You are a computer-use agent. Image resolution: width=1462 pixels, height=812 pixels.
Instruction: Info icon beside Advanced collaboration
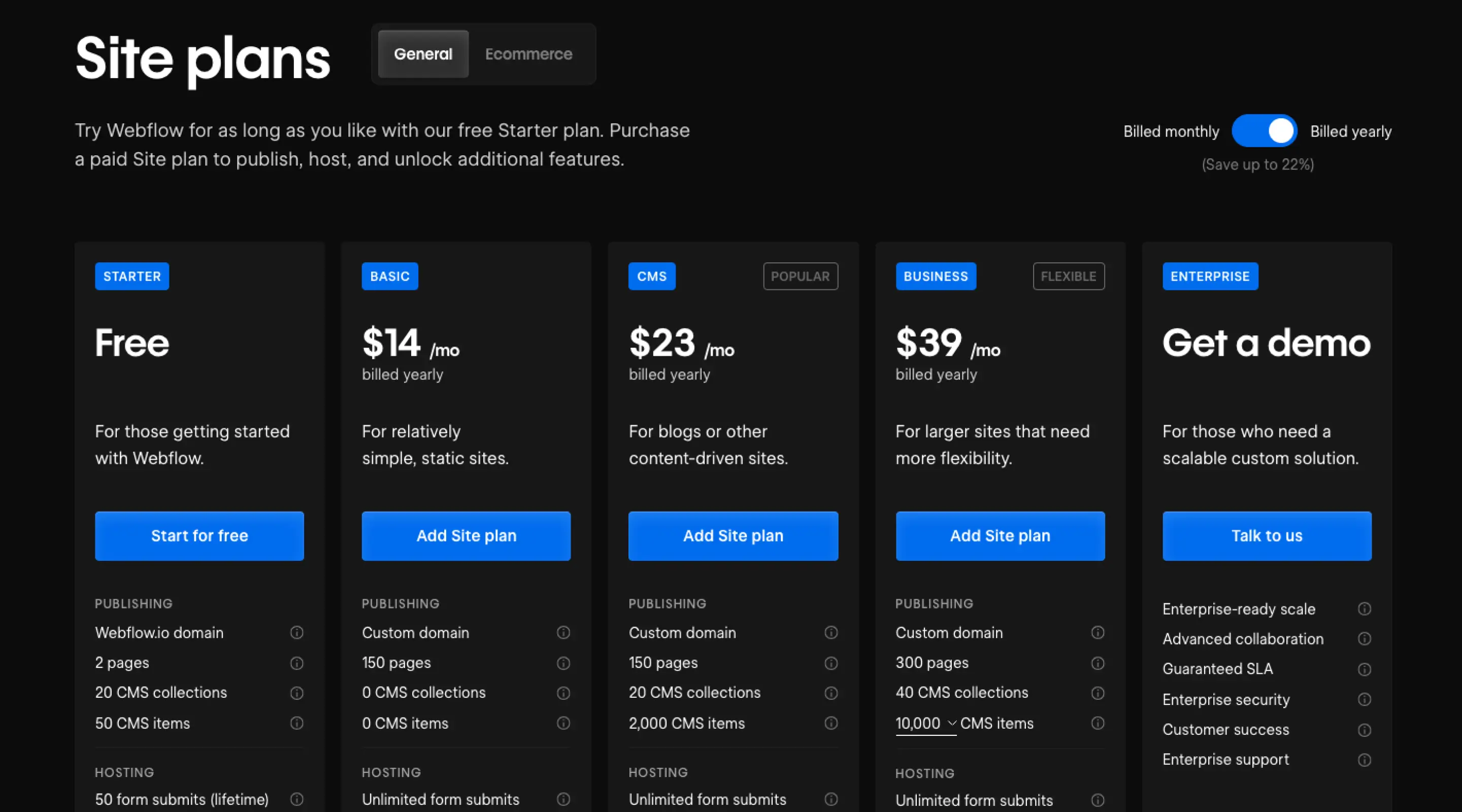click(x=1365, y=639)
